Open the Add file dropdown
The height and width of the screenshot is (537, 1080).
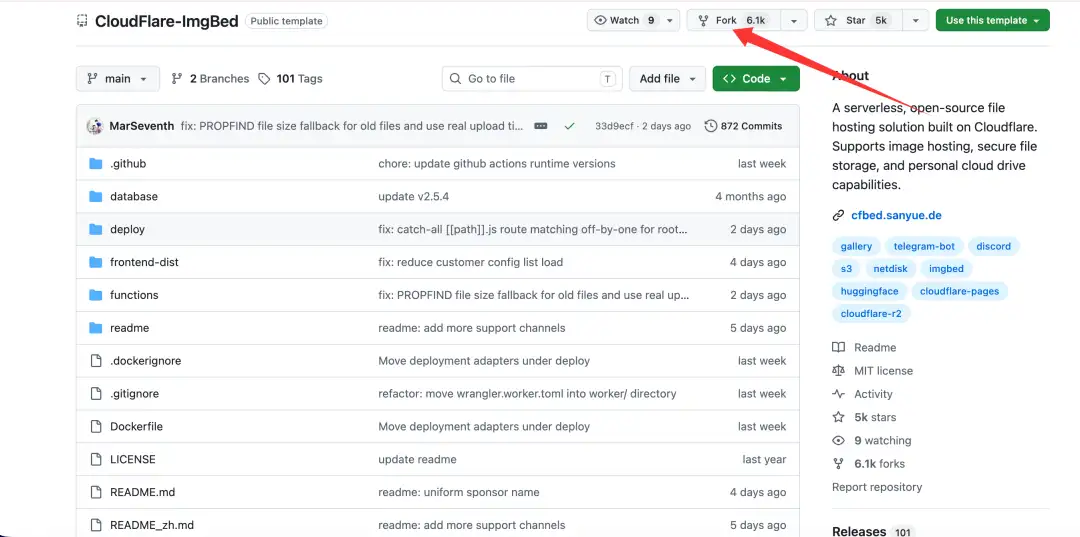667,79
